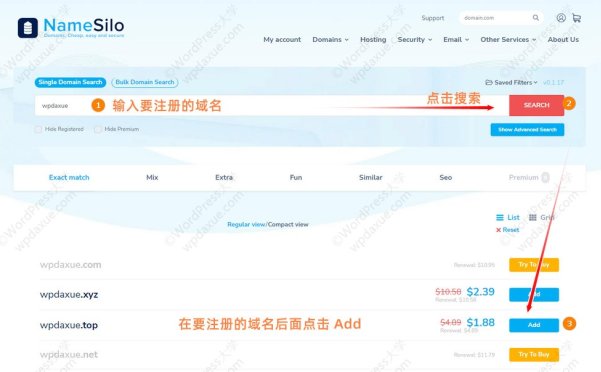Click the domain.com header search field
Image resolution: width=601 pixels, height=372 pixels.
501,18
